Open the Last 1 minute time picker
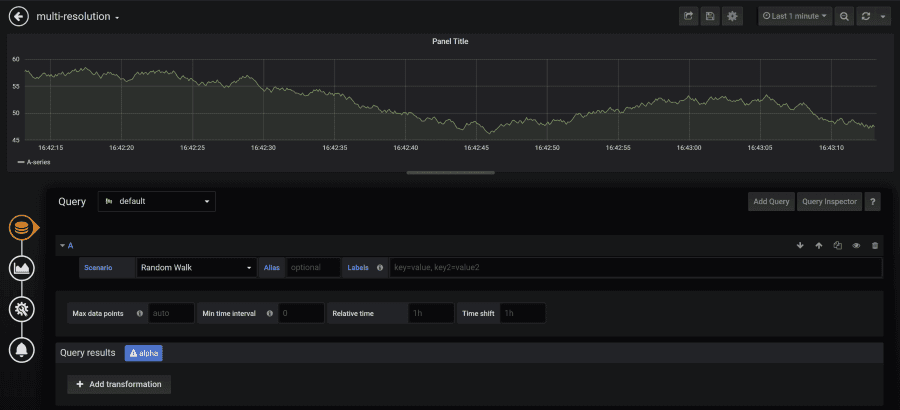The width and height of the screenshot is (900, 410). [795, 17]
